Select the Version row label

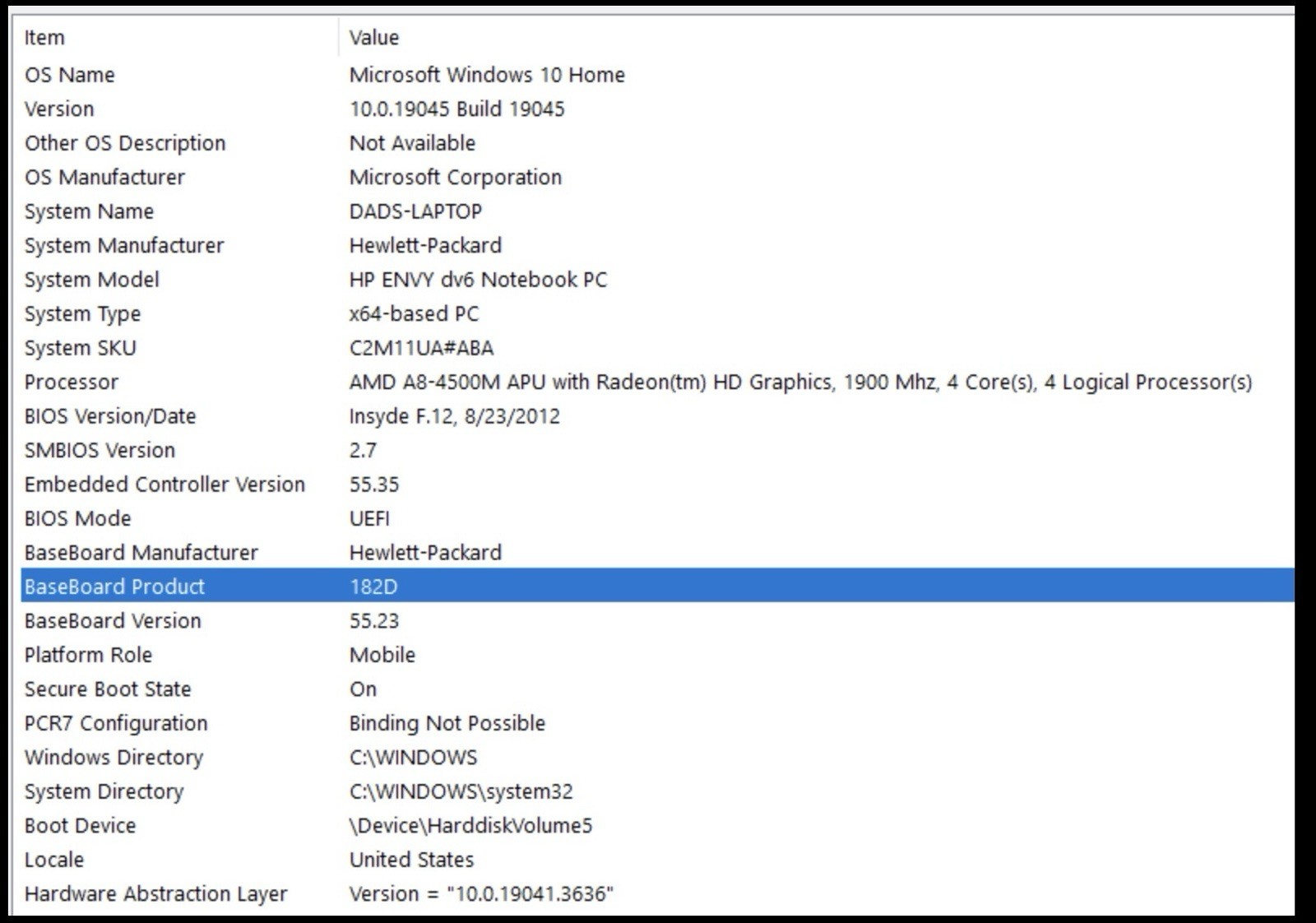click(59, 109)
